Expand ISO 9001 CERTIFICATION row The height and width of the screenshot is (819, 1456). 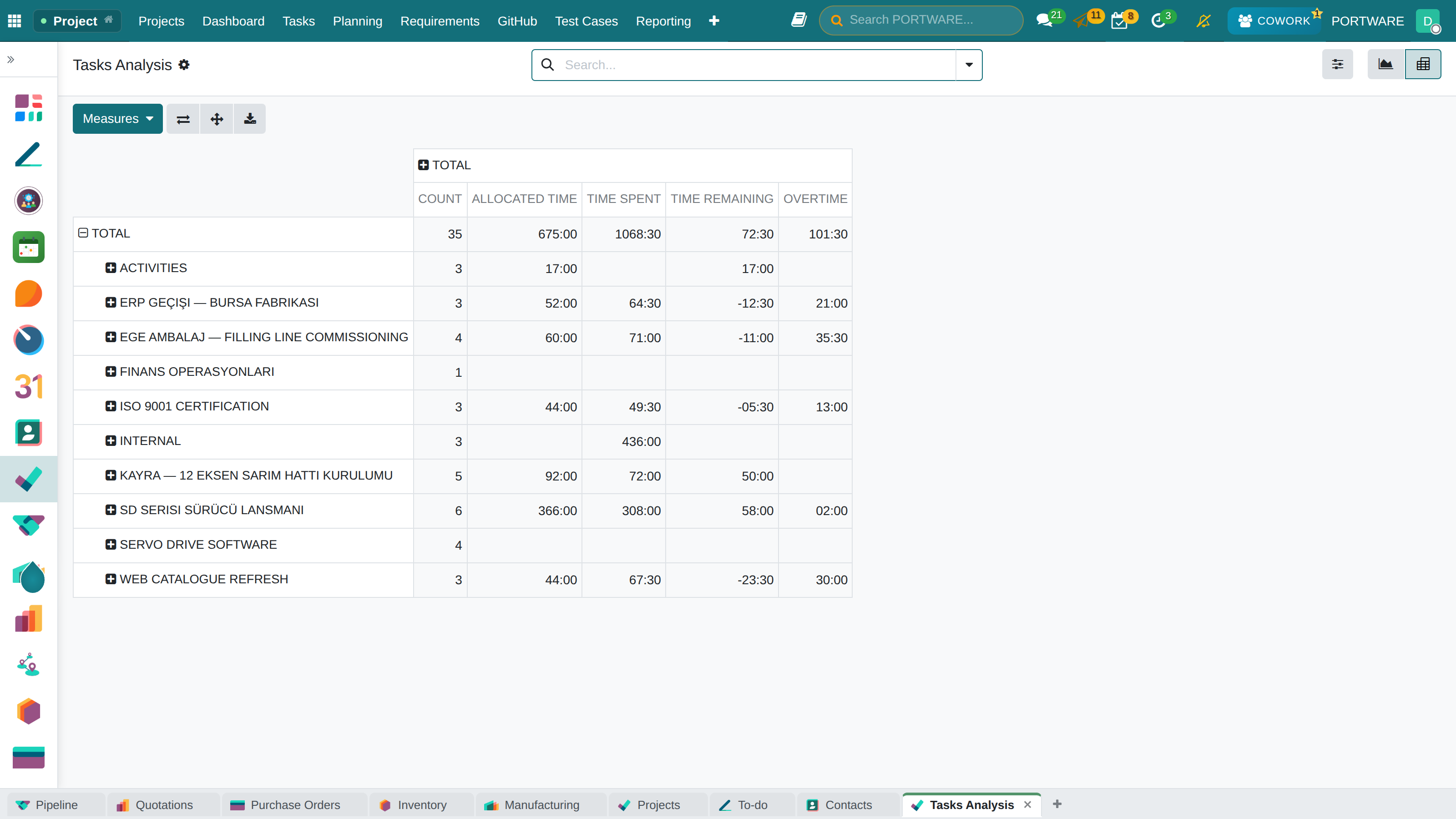[111, 406]
